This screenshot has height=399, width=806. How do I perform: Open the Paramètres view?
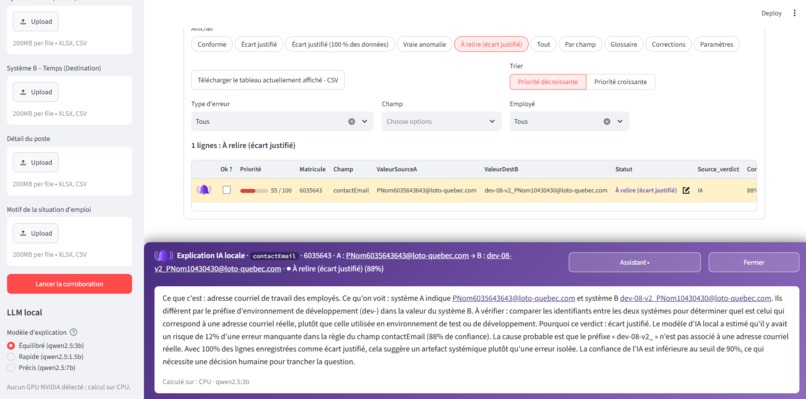(717, 45)
